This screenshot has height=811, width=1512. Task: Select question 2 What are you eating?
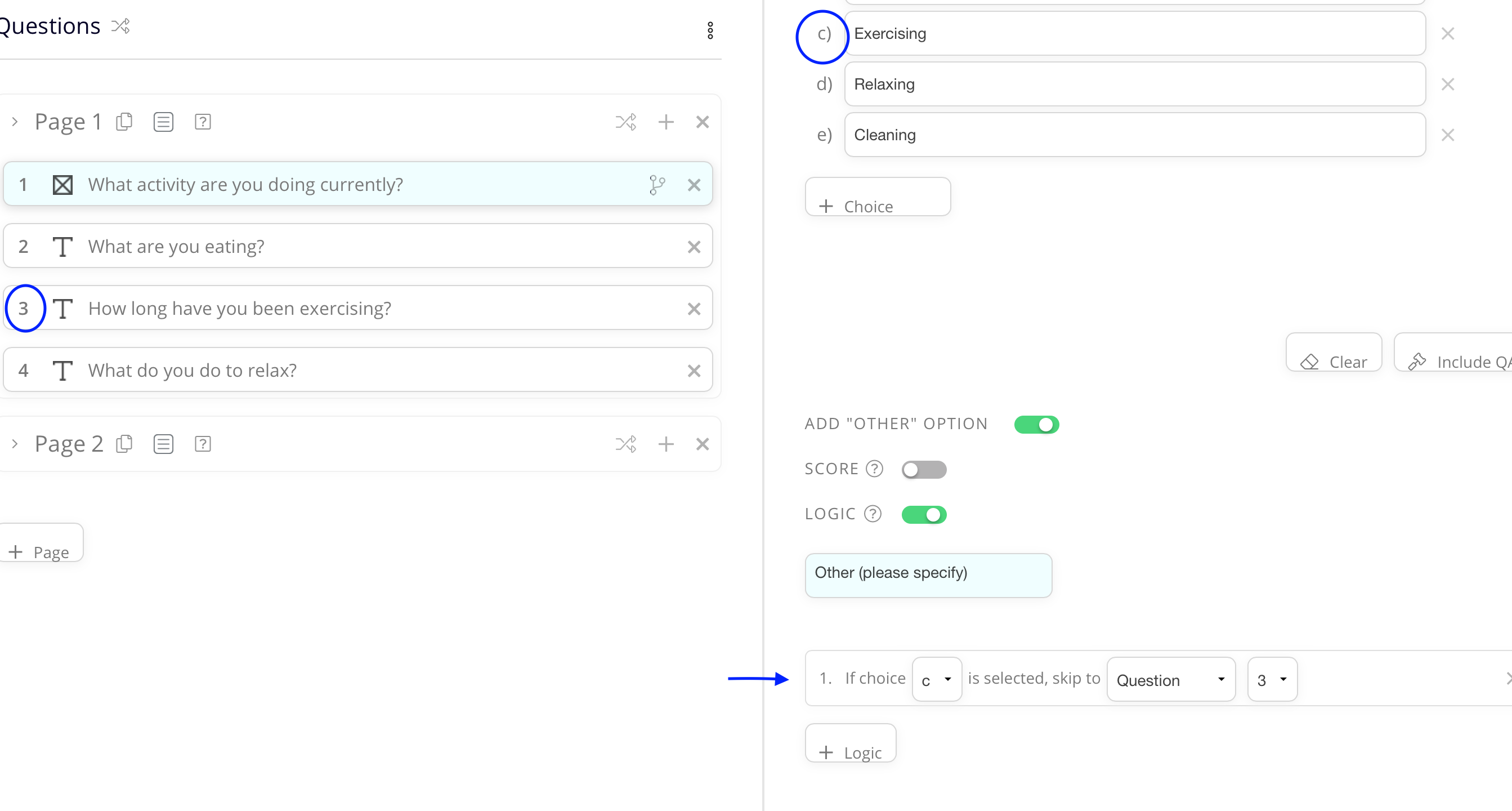coord(357,247)
